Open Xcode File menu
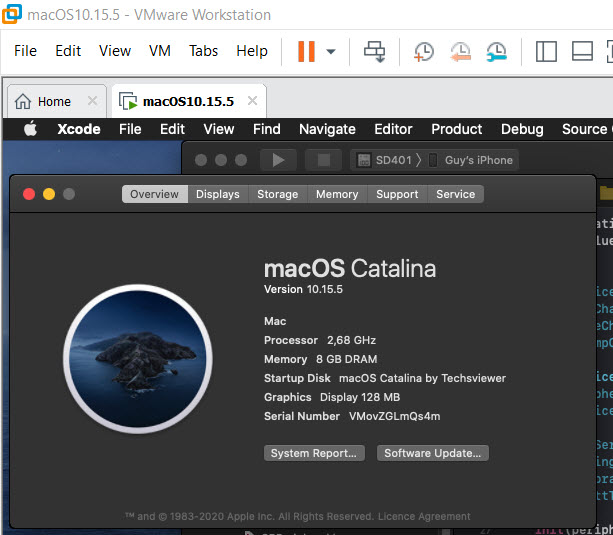613x535 pixels. coord(130,129)
